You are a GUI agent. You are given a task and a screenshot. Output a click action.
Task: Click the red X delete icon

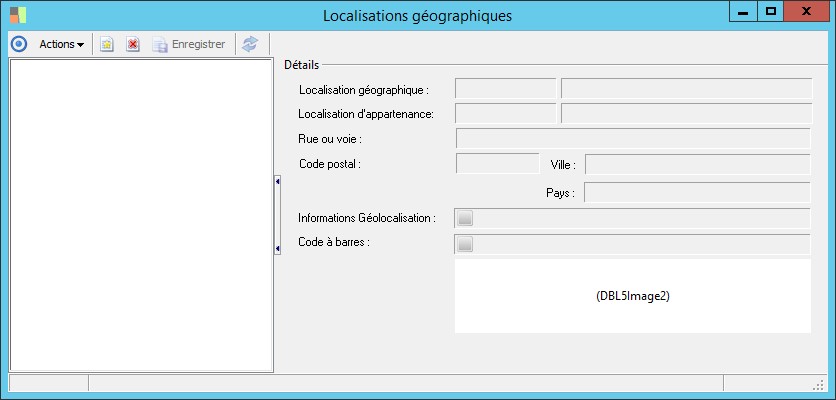133,44
